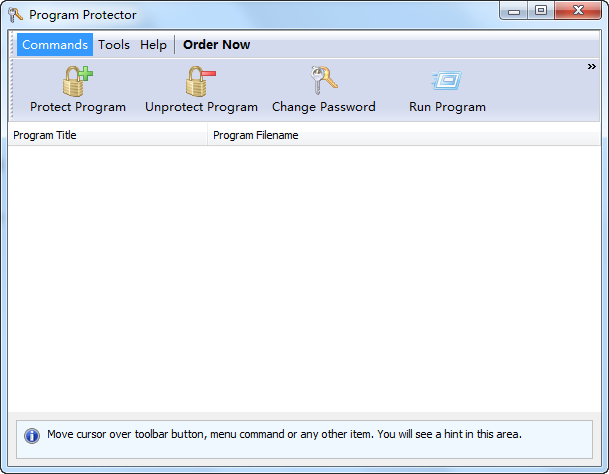Click the Change Password keys icon
This screenshot has height=474, width=609.
(324, 80)
